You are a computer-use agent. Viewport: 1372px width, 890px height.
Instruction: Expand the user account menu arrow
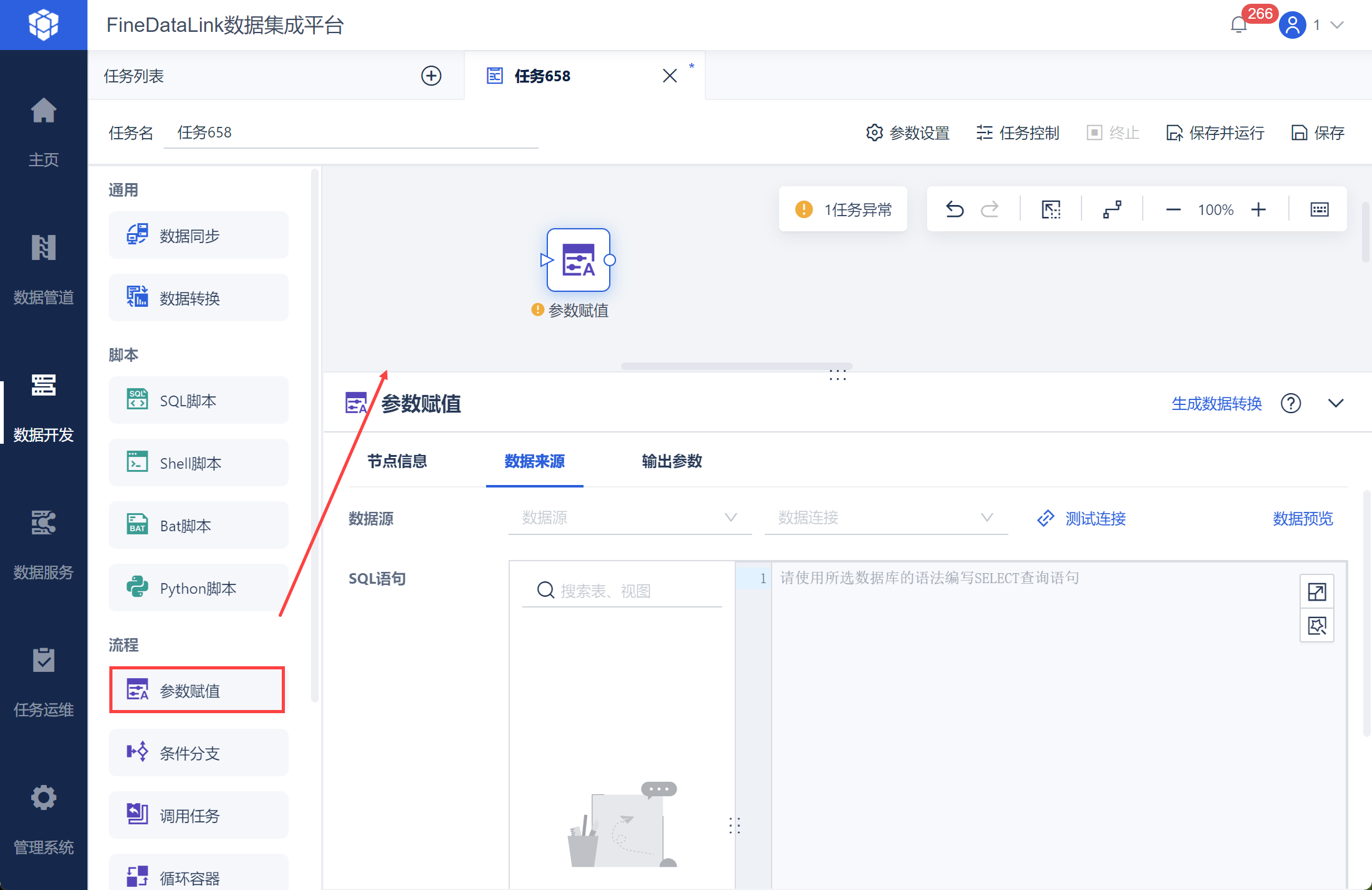click(1337, 25)
